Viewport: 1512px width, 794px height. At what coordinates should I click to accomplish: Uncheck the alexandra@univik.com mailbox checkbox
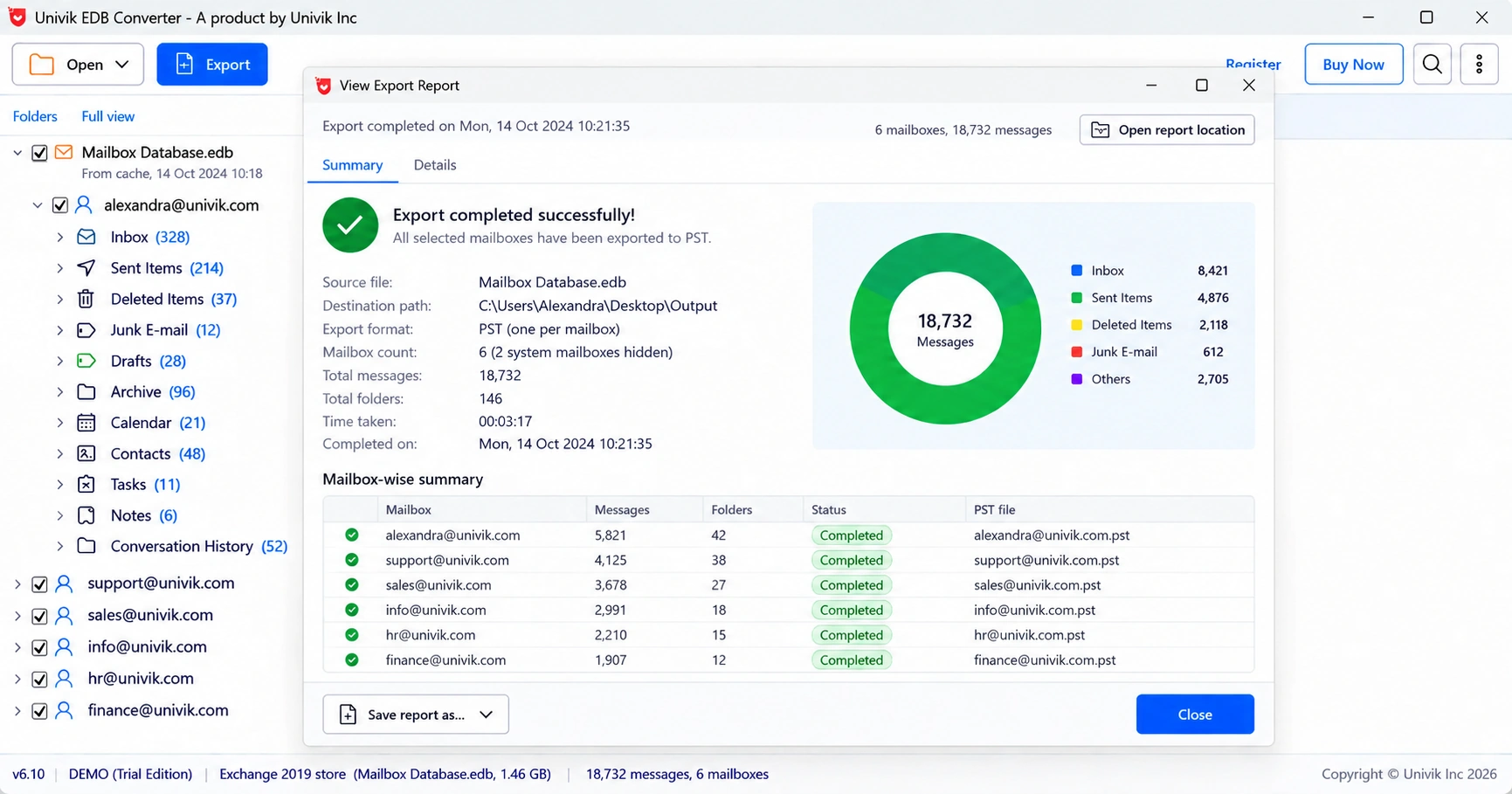pos(60,205)
